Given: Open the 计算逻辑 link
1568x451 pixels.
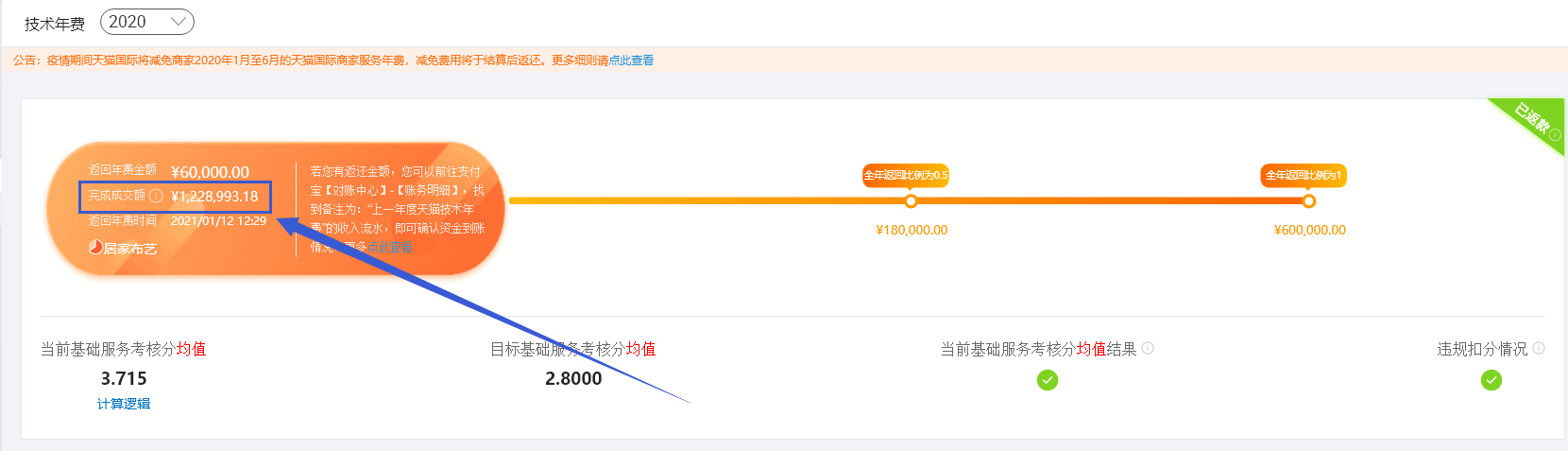Looking at the screenshot, I should tap(124, 404).
